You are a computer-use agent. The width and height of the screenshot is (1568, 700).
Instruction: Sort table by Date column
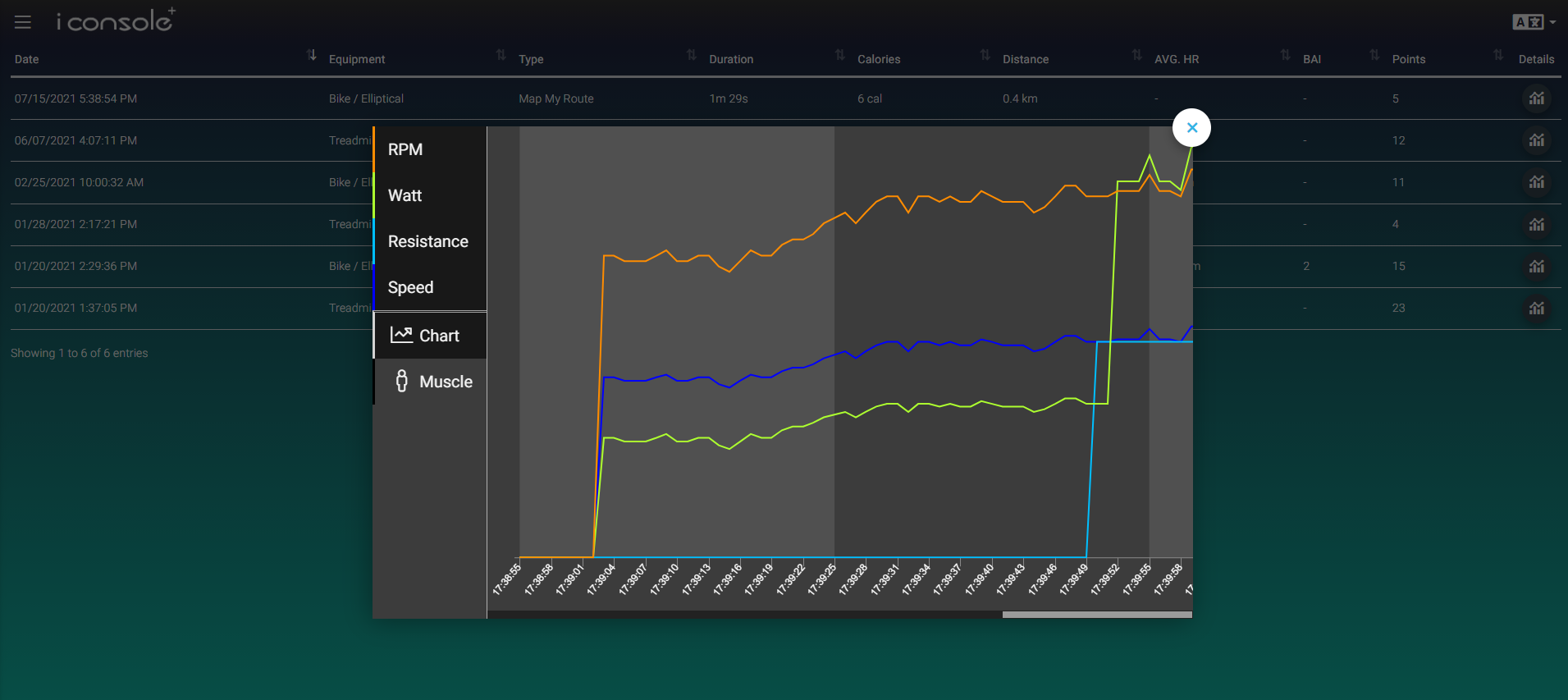[x=26, y=59]
